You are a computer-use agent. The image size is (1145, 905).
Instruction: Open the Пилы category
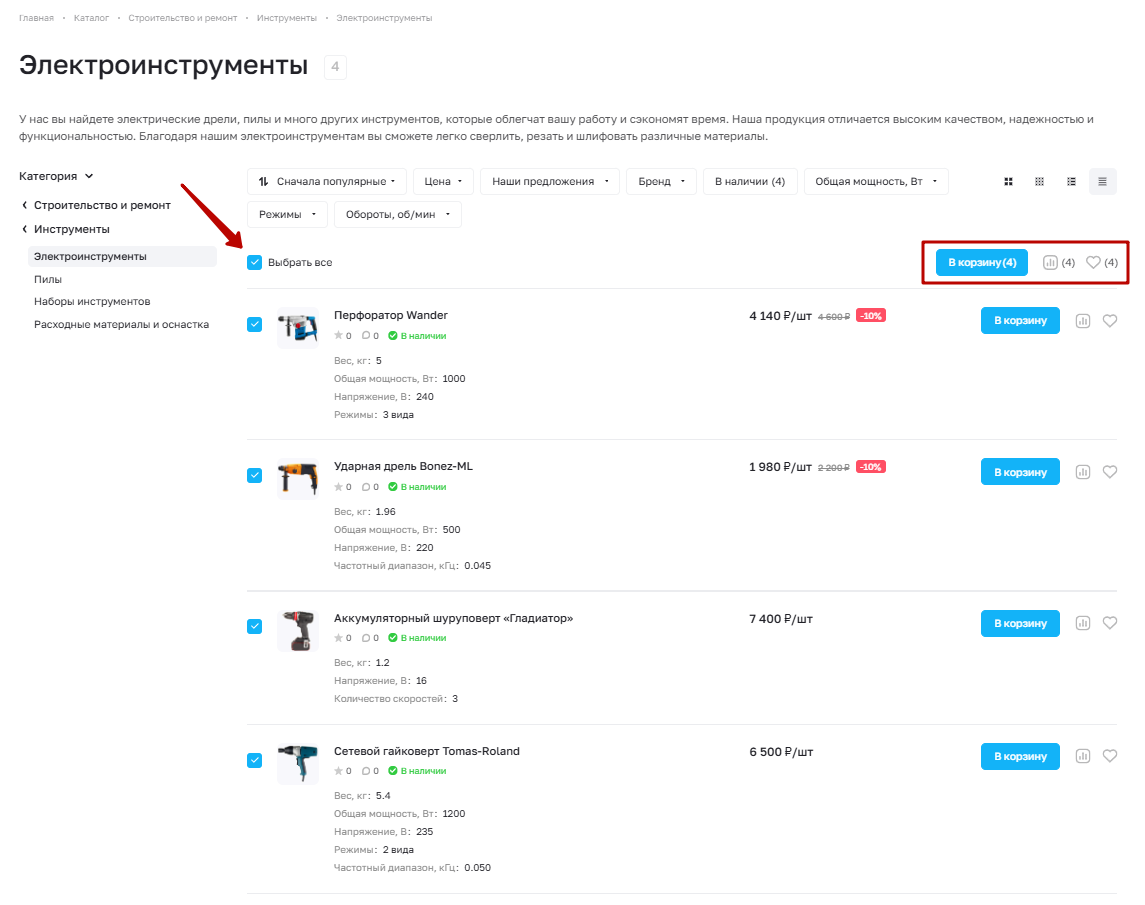coord(47,279)
